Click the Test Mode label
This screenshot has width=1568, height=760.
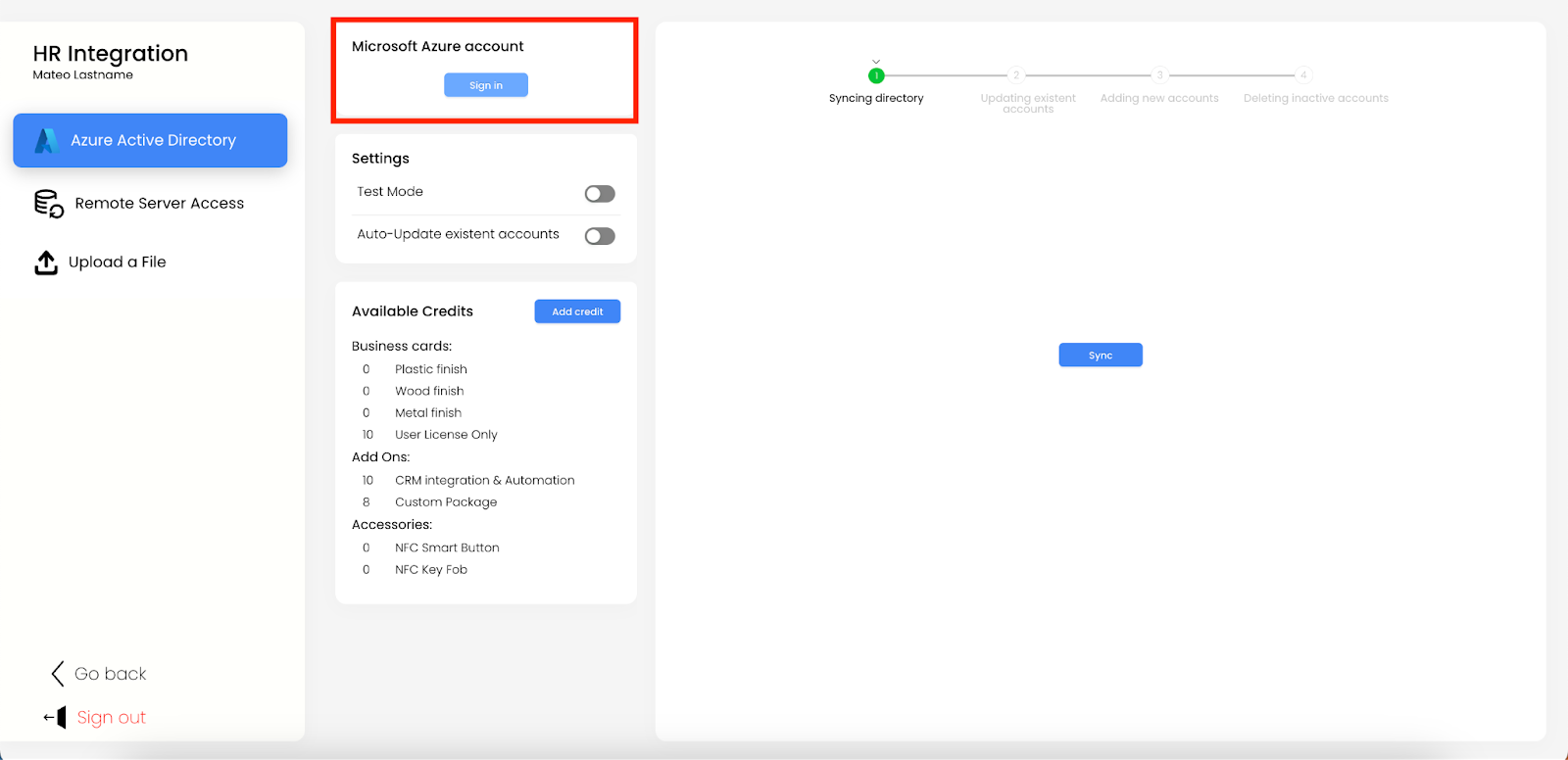click(x=390, y=192)
